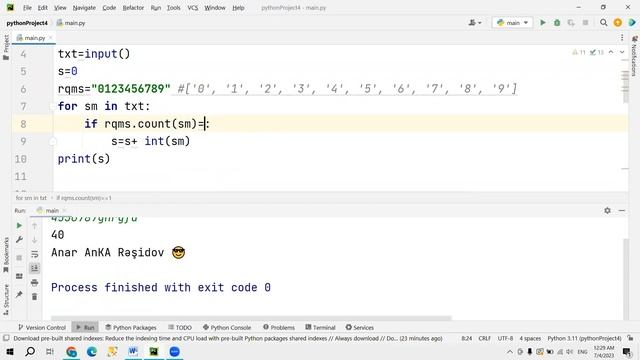Open IDE updates via the orange icon
640x360 pixels.
tap(618, 23)
